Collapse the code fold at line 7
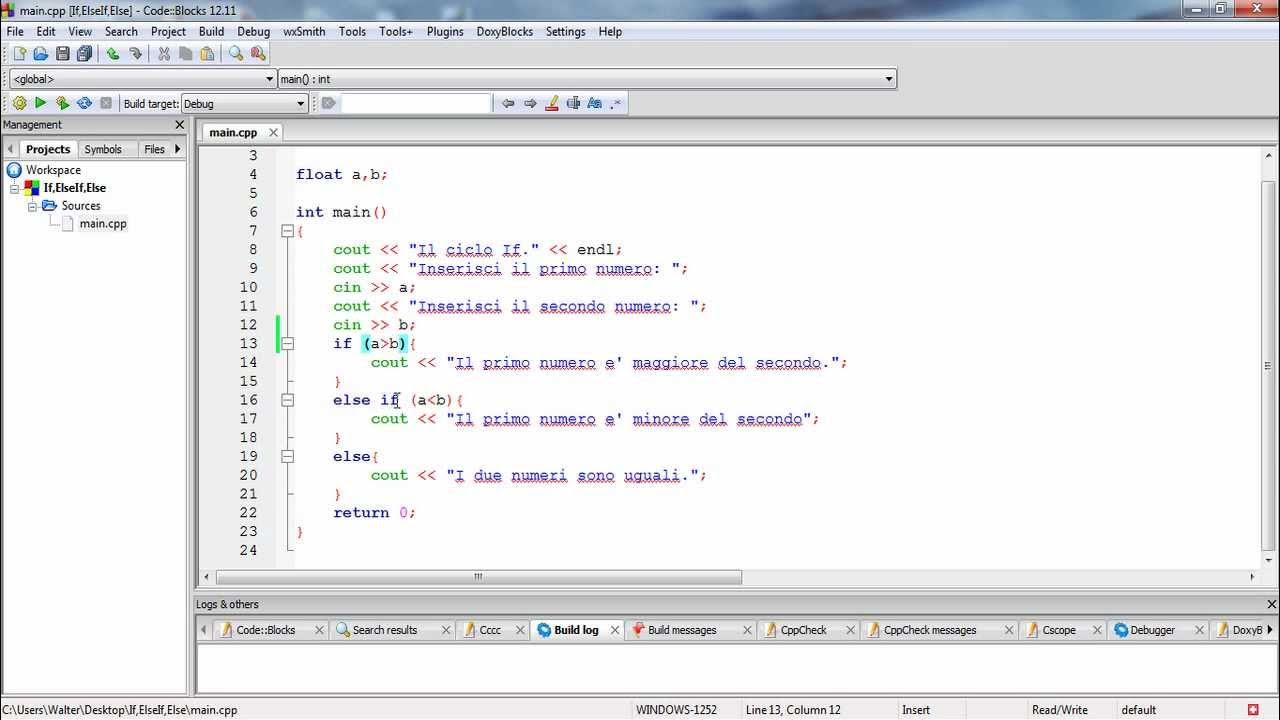The width and height of the screenshot is (1280, 720). pos(287,231)
